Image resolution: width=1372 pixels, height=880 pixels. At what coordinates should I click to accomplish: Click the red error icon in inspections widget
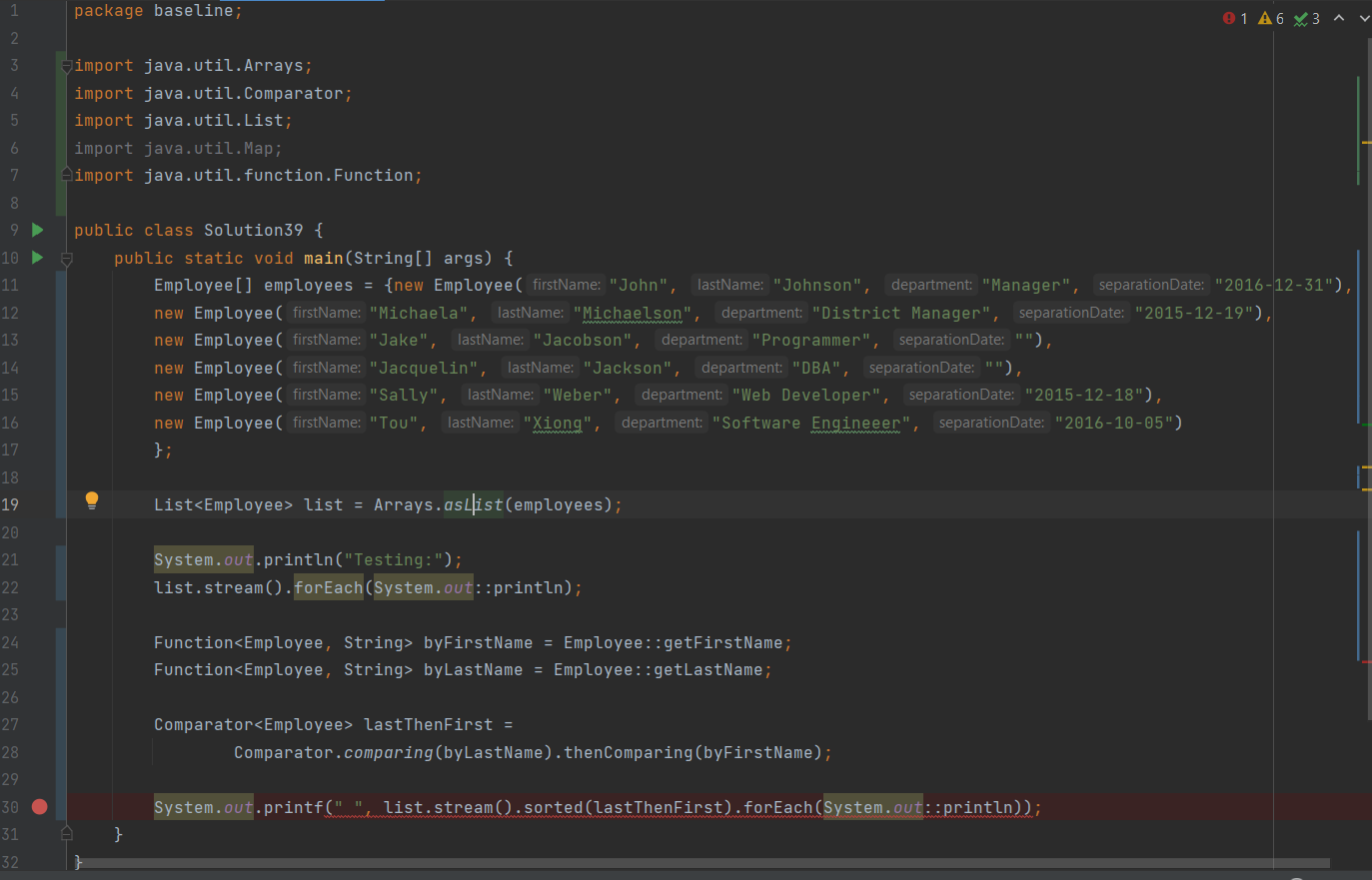pos(1228,17)
